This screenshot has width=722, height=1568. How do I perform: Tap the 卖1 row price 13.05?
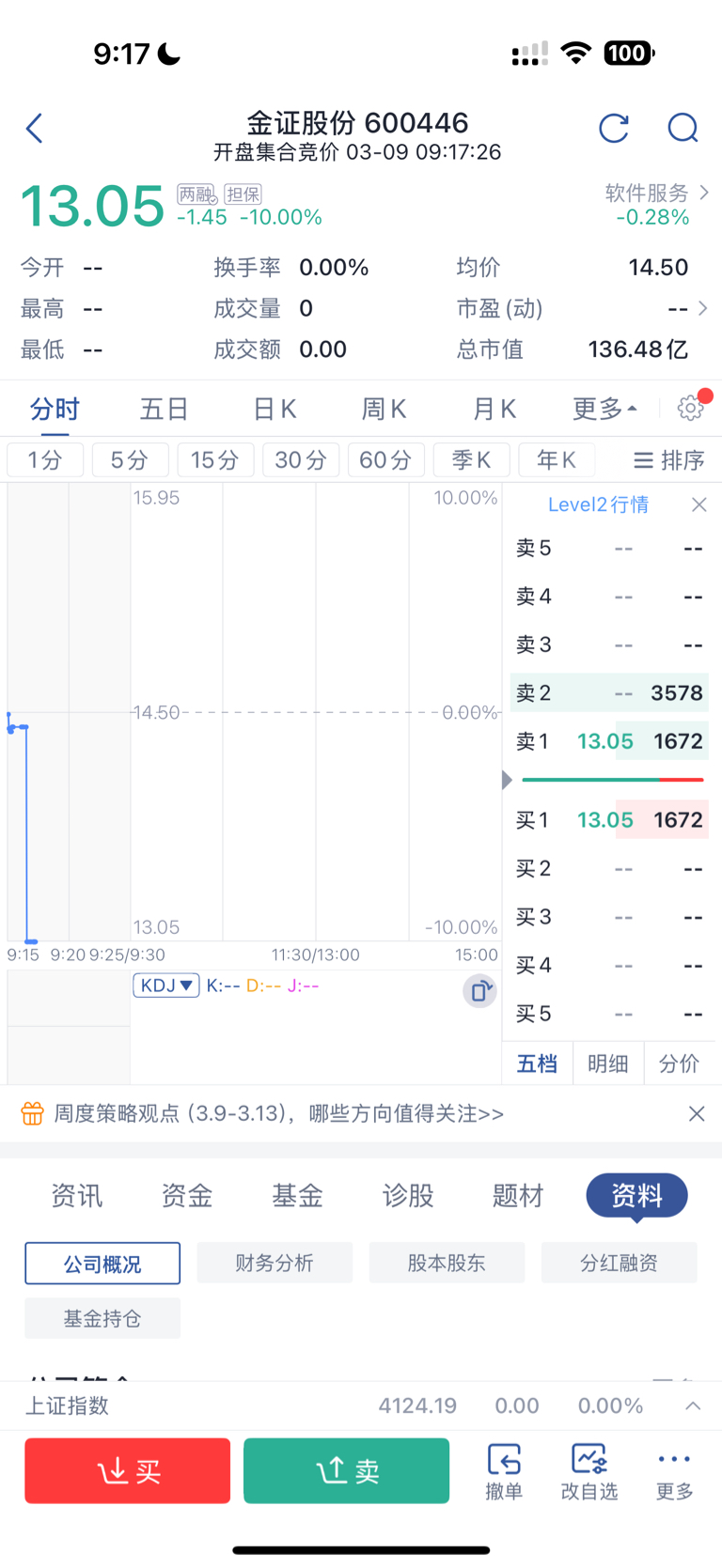coord(604,741)
